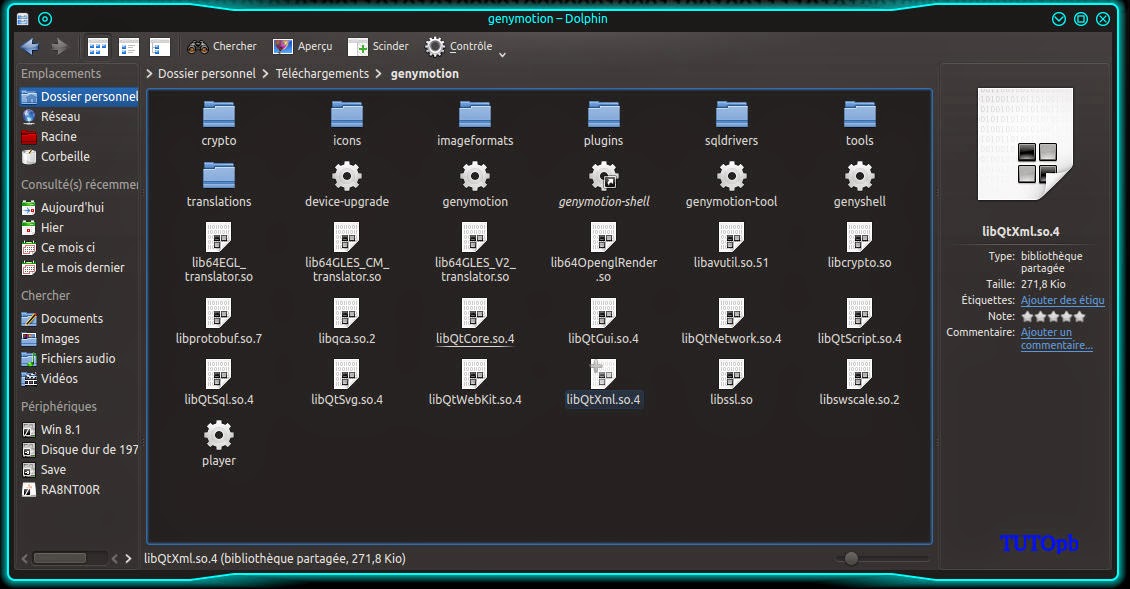1130x589 pixels.
Task: Select the translations folder
Action: click(x=219, y=185)
